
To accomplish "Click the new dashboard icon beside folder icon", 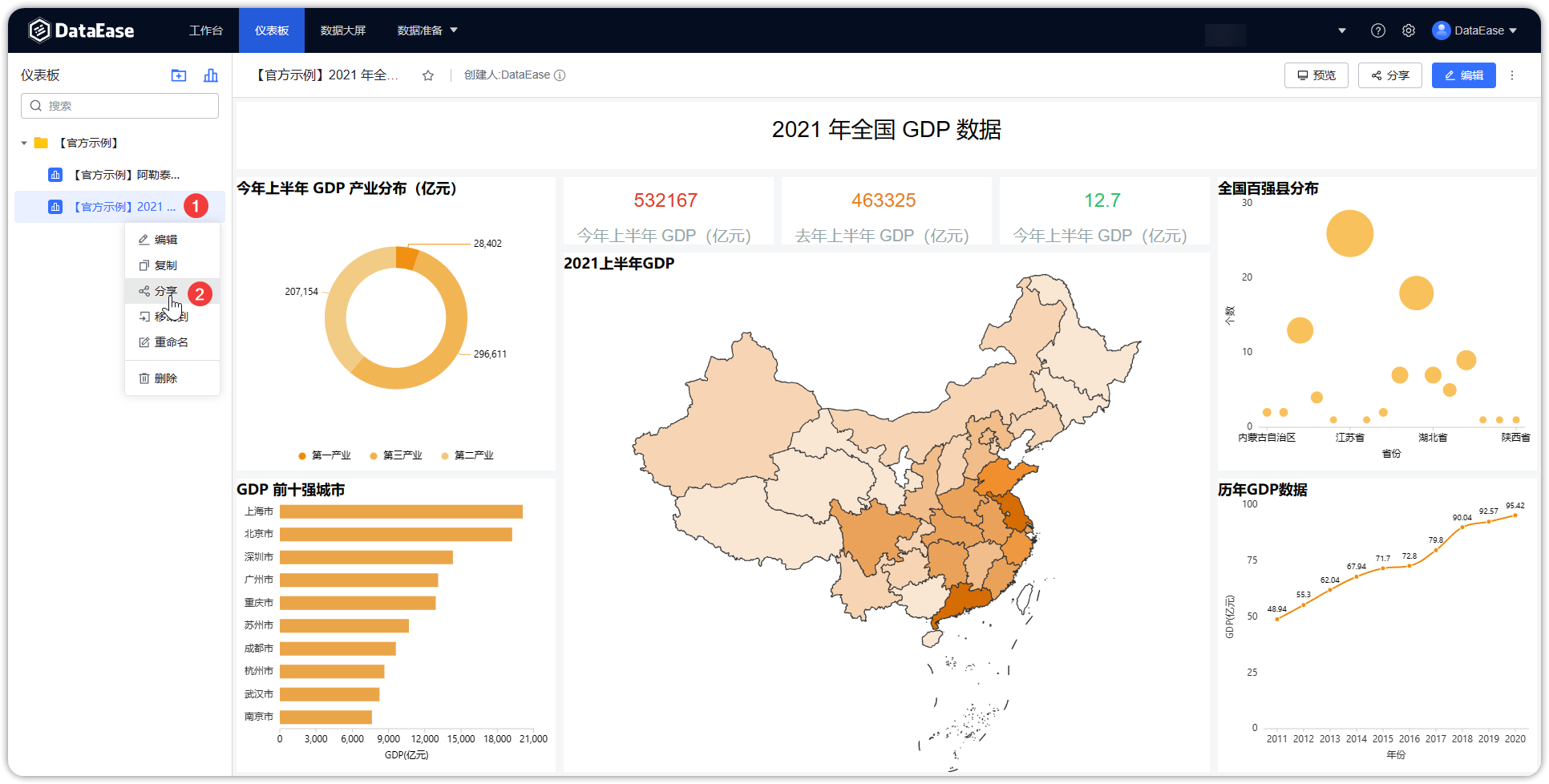I will [x=210, y=75].
